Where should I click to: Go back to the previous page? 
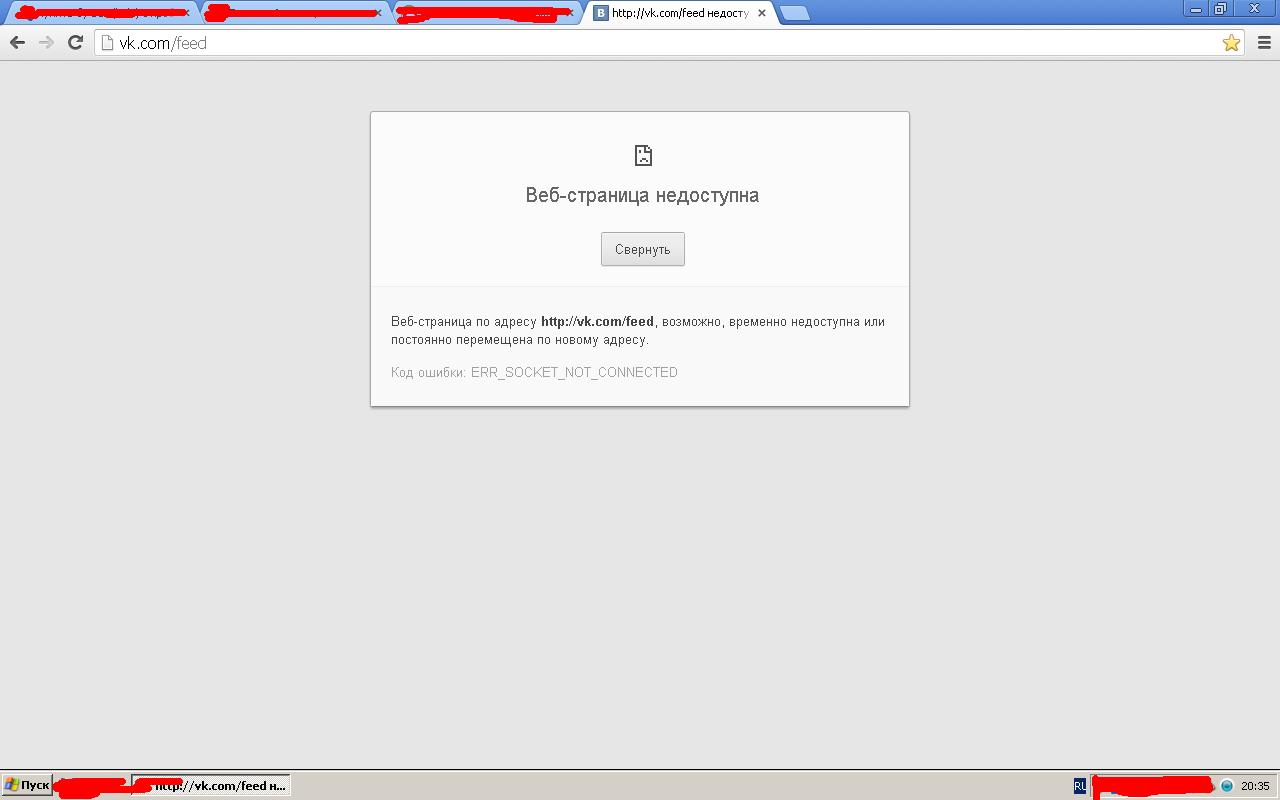pyautogui.click(x=17, y=42)
